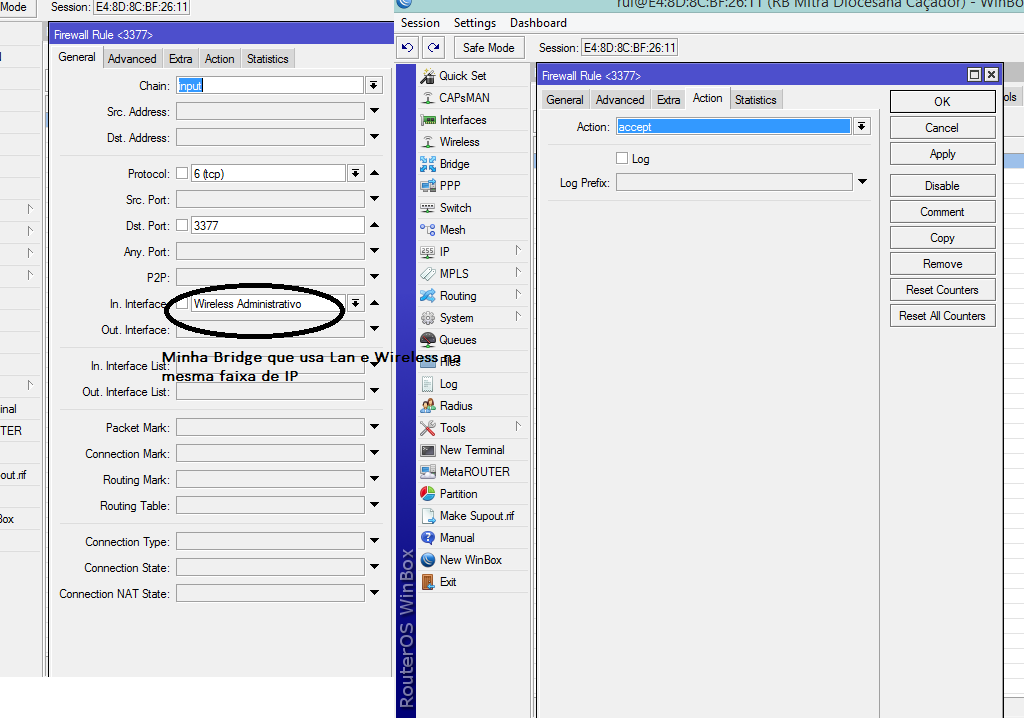Screen dimensions: 1024x728
Task: Launch New Terminal from sidebar icon
Action: (x=428, y=450)
